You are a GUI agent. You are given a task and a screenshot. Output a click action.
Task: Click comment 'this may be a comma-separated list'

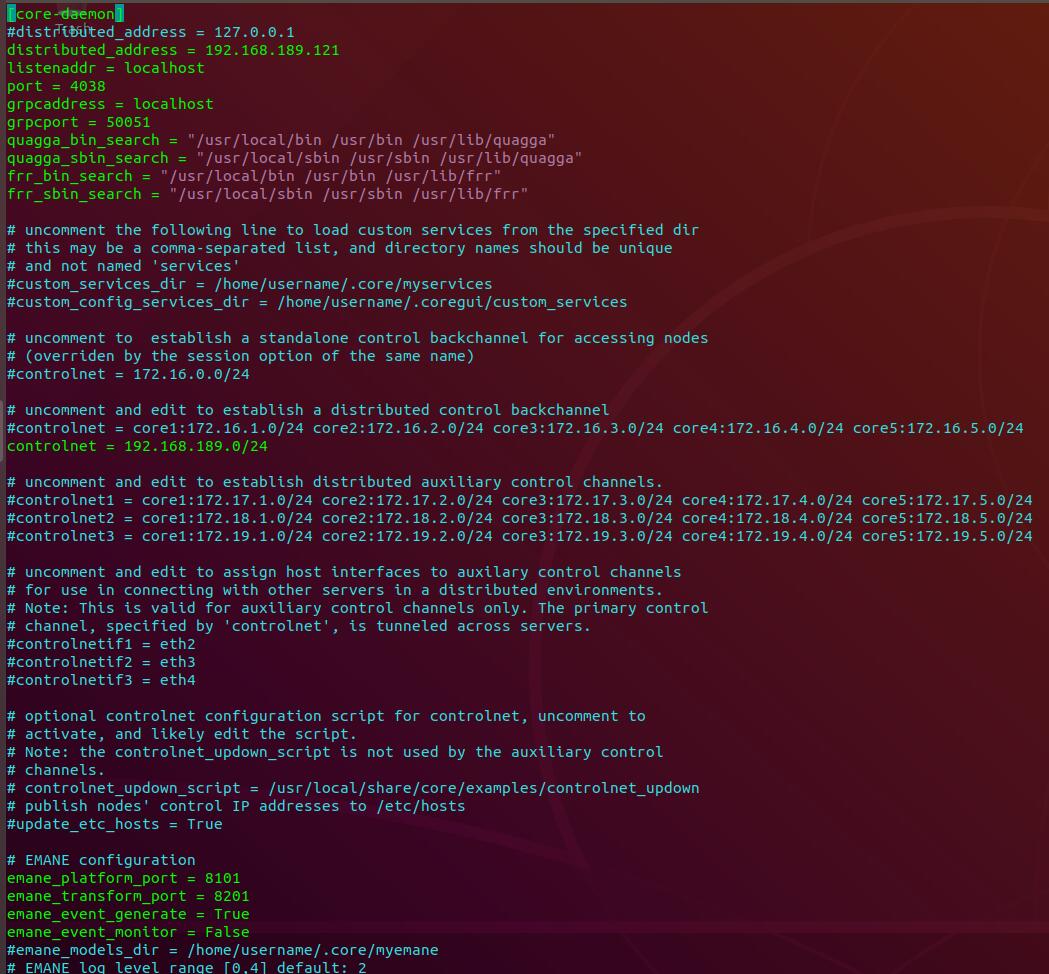coord(339,248)
